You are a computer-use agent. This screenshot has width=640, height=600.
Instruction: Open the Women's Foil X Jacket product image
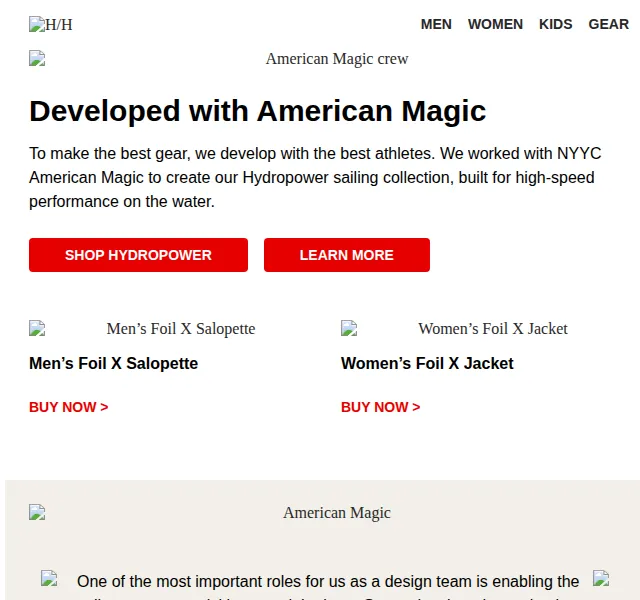[x=484, y=329]
